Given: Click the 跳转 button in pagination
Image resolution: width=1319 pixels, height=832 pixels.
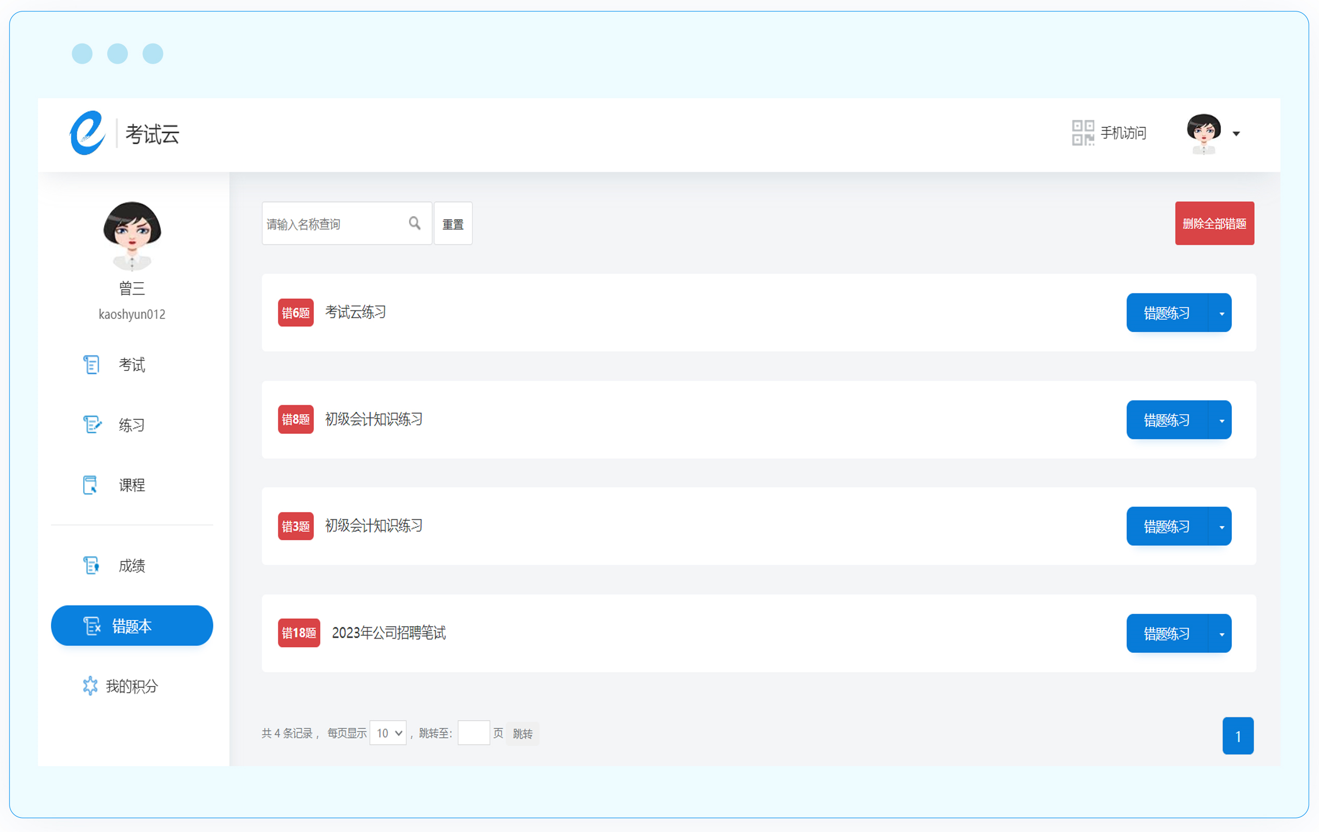Looking at the screenshot, I should 523,734.
